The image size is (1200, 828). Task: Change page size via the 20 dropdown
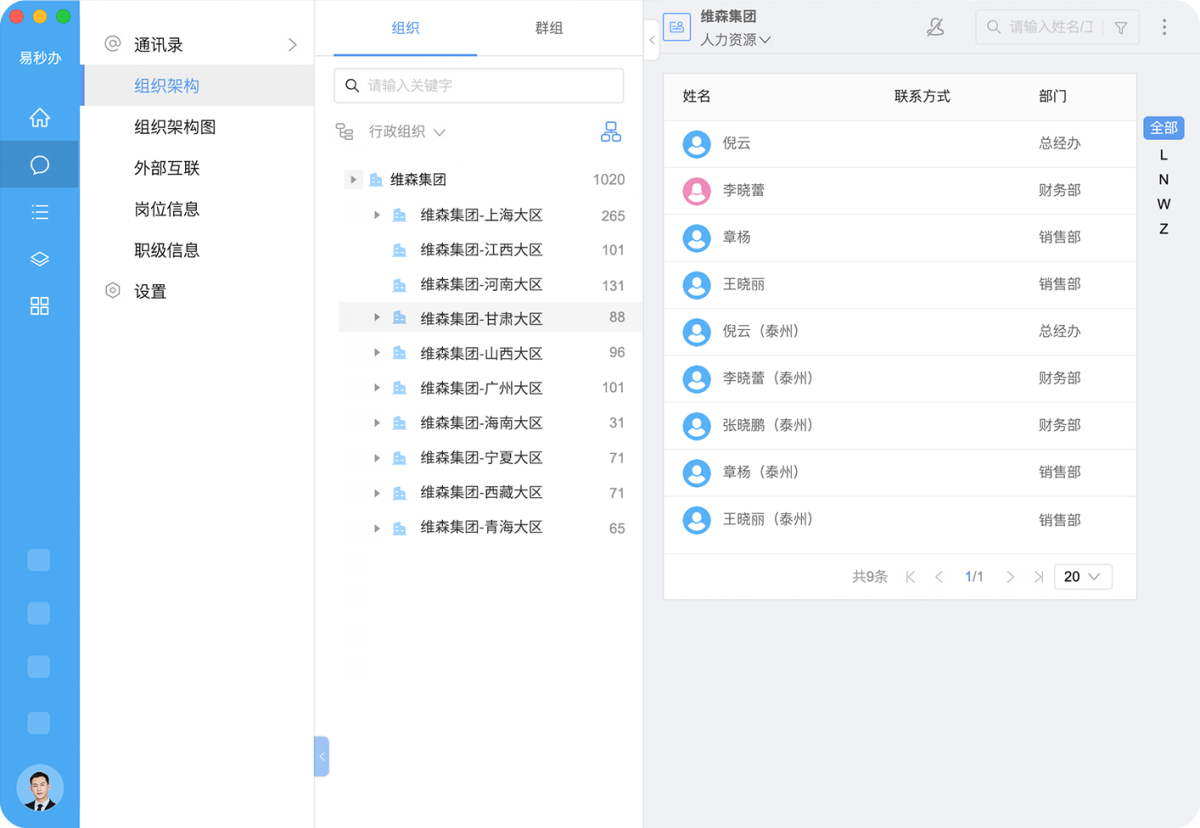pyautogui.click(x=1083, y=577)
